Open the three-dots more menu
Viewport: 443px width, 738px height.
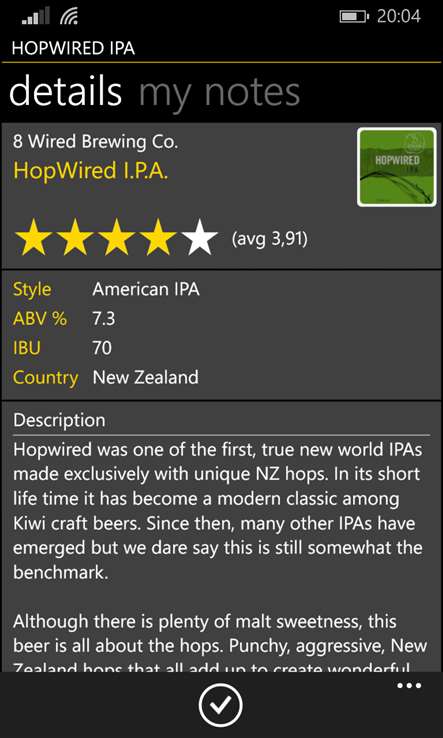pos(410,686)
